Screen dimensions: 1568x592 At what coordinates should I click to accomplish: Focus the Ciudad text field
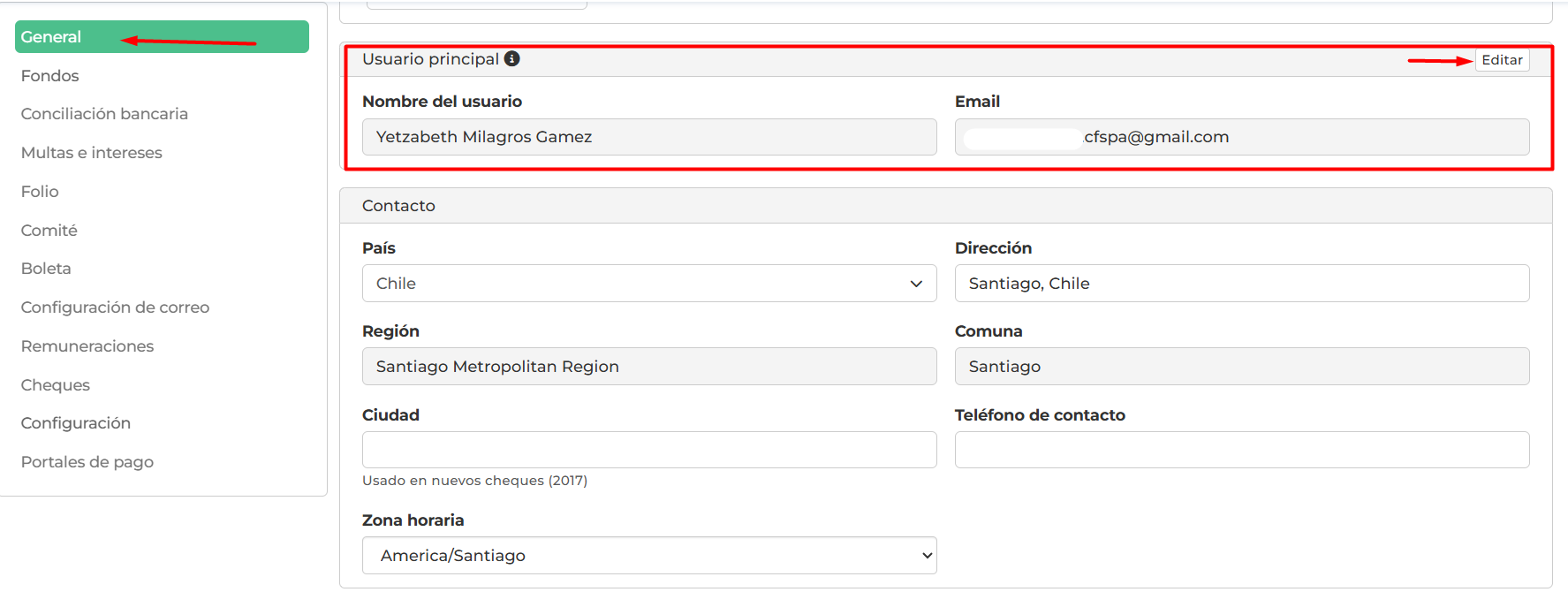(648, 450)
